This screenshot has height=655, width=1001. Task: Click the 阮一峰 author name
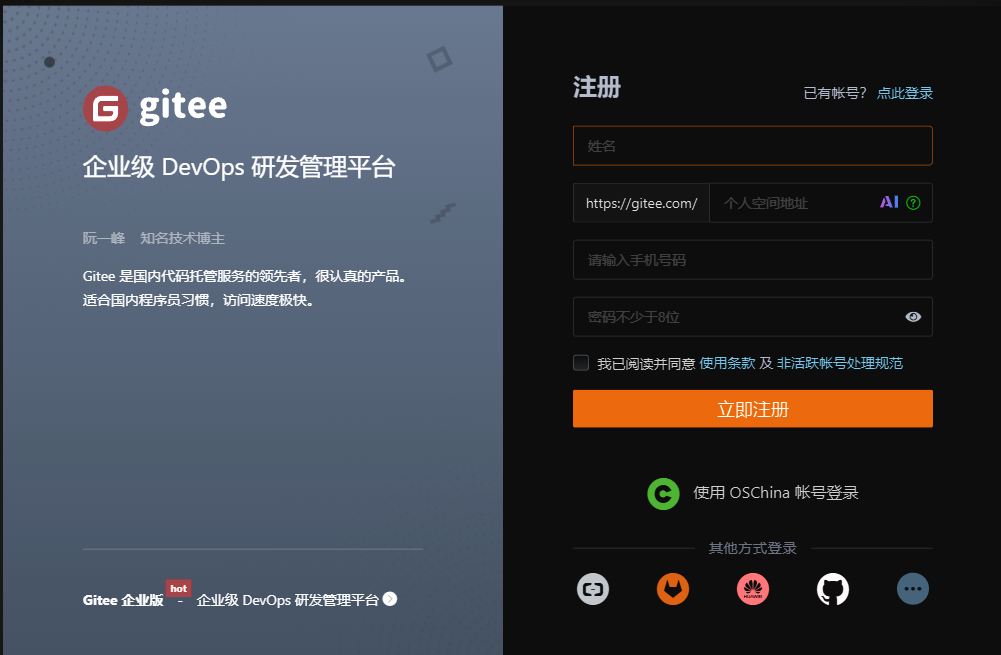[x=104, y=238]
